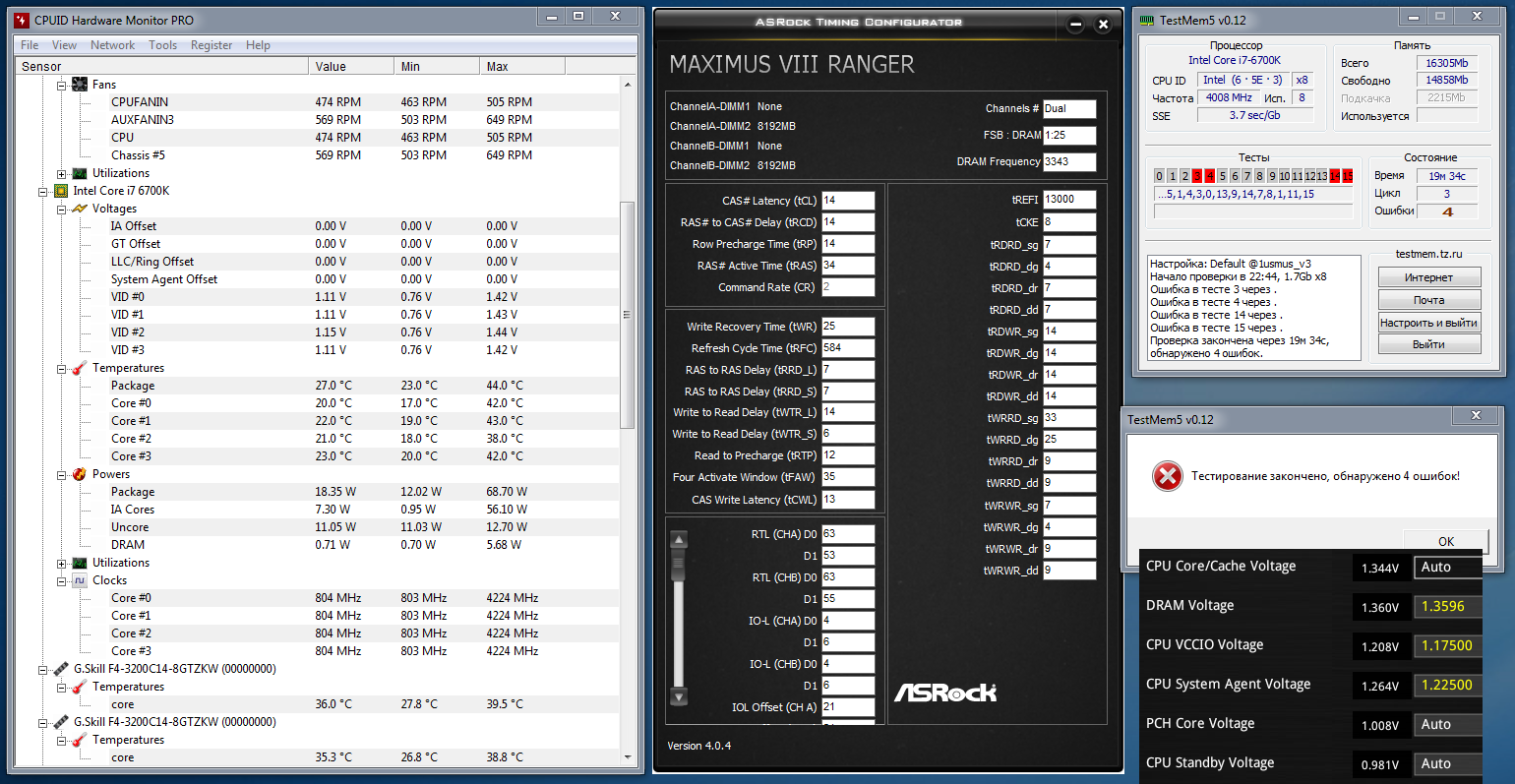Screen dimensions: 1515x784
Task: Click the Utilizations graph icon below Chassis #5
Action: [80, 173]
